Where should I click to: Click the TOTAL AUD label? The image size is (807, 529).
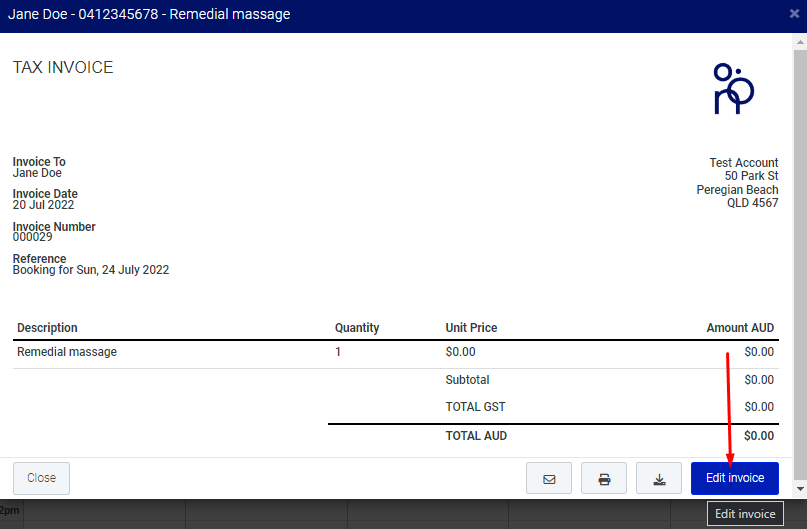point(476,436)
